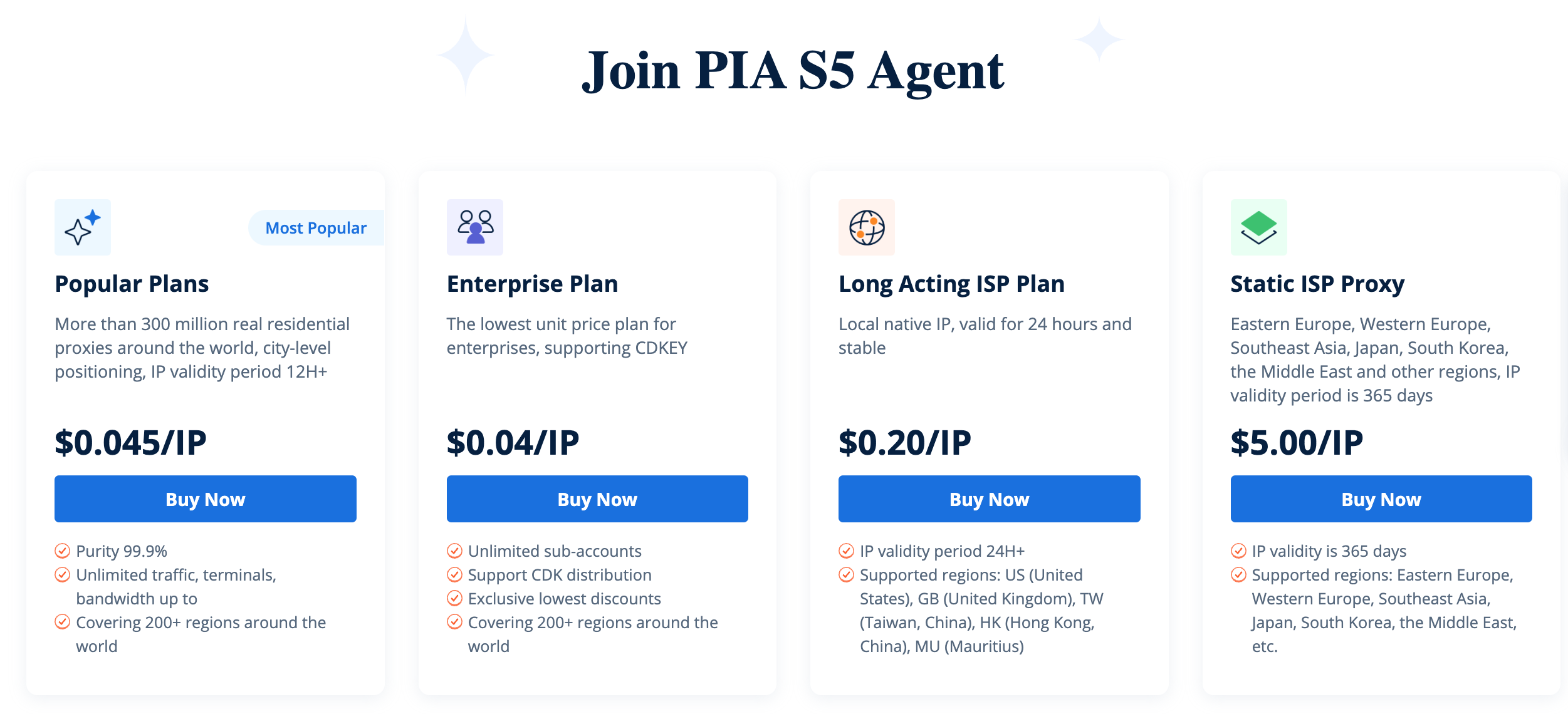Click the Popular Plans sparkle star icon
This screenshot has width=1568, height=714.
tap(83, 227)
